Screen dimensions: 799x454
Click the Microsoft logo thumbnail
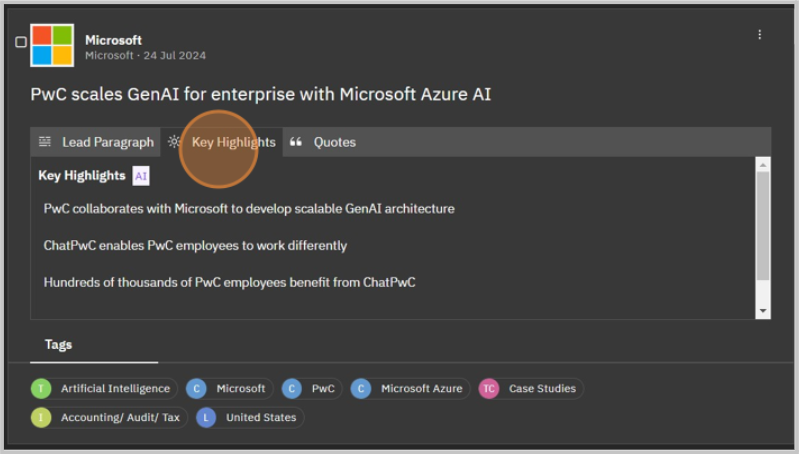[x=52, y=44]
